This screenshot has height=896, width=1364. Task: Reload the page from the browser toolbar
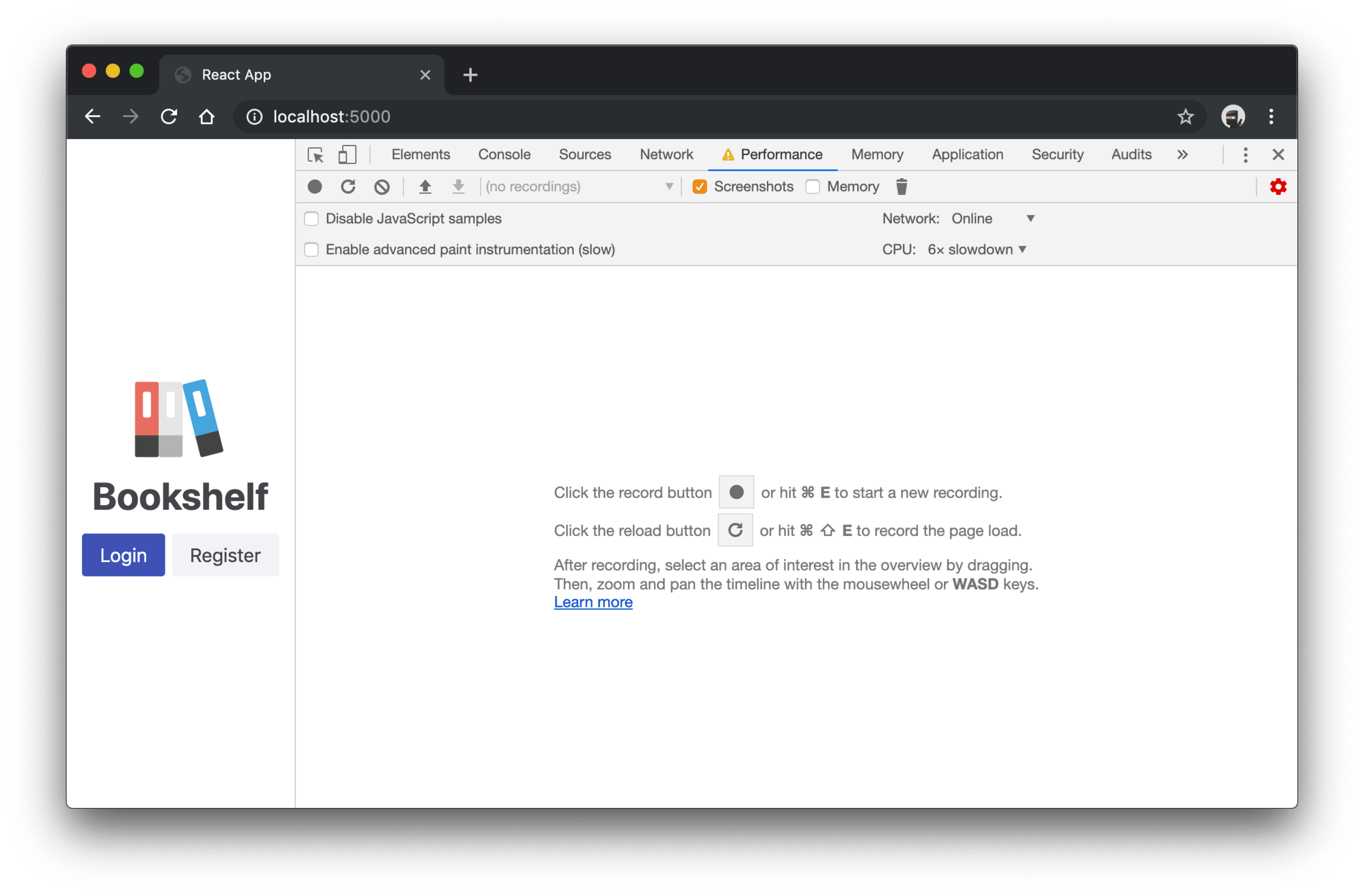[169, 117]
